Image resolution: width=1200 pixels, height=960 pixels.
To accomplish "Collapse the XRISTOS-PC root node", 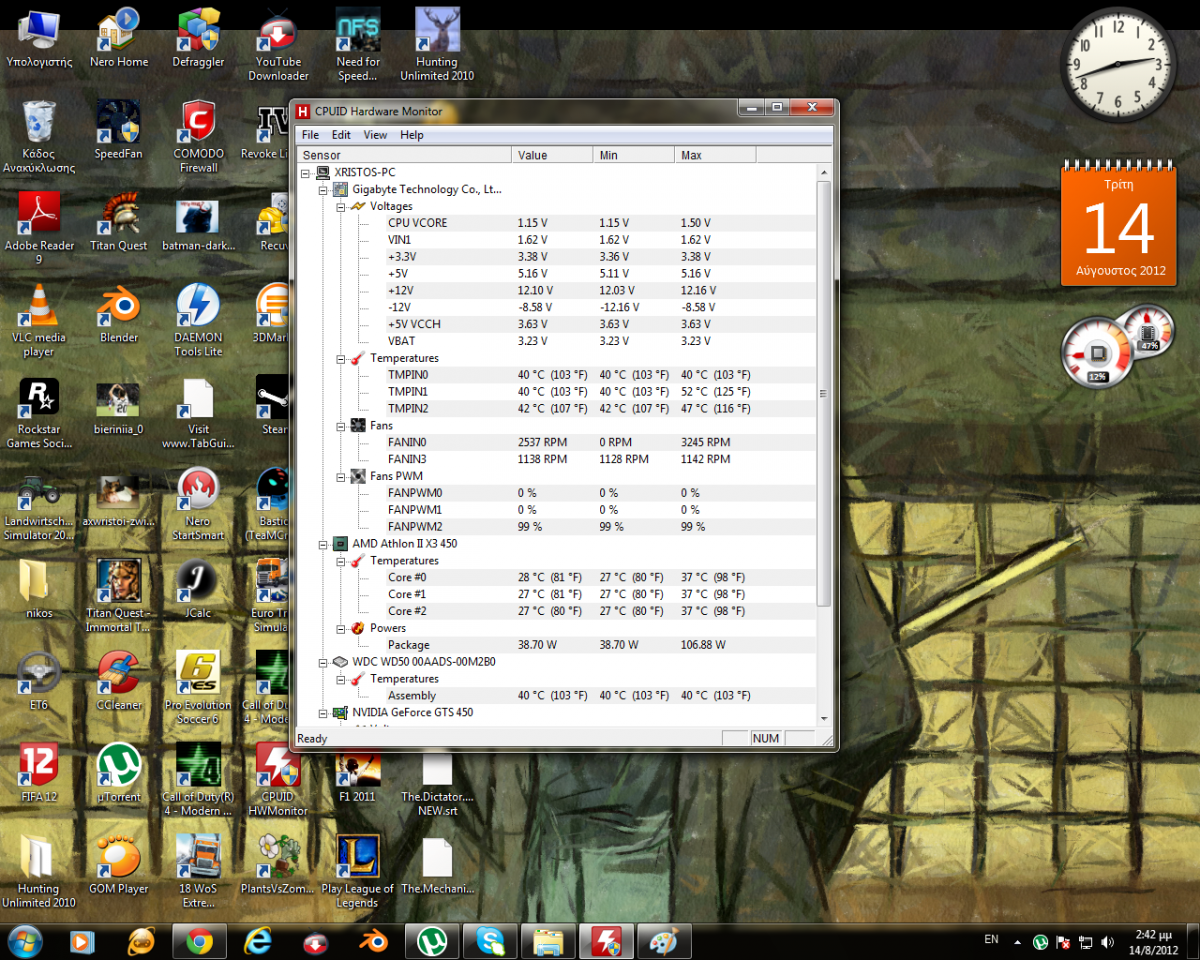I will (x=306, y=172).
